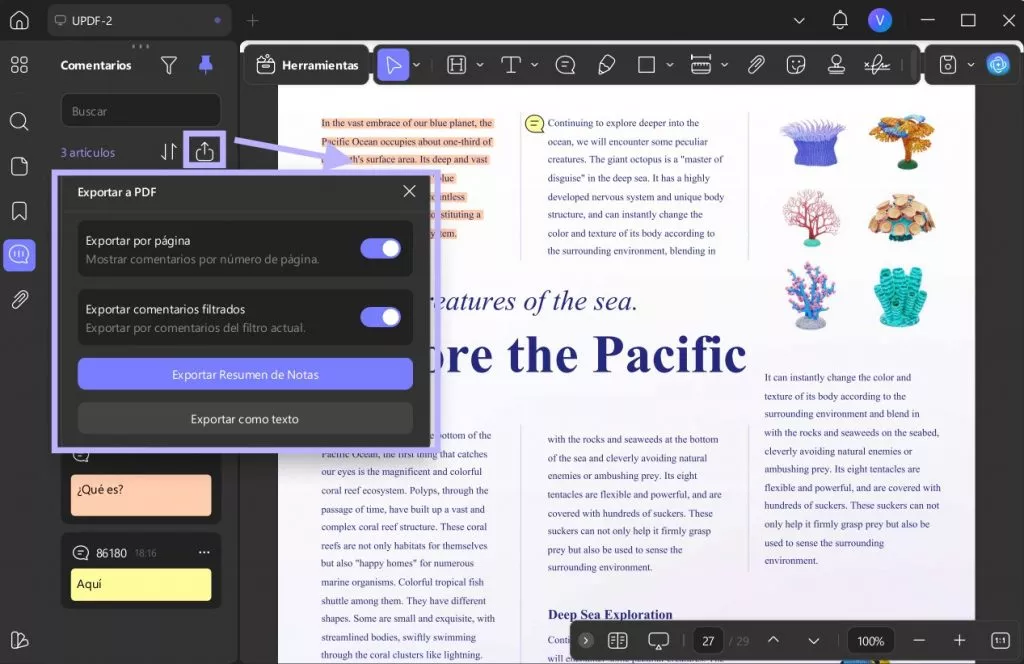This screenshot has height=664, width=1024.
Task: Open the home screen icon
Action: tap(19, 20)
